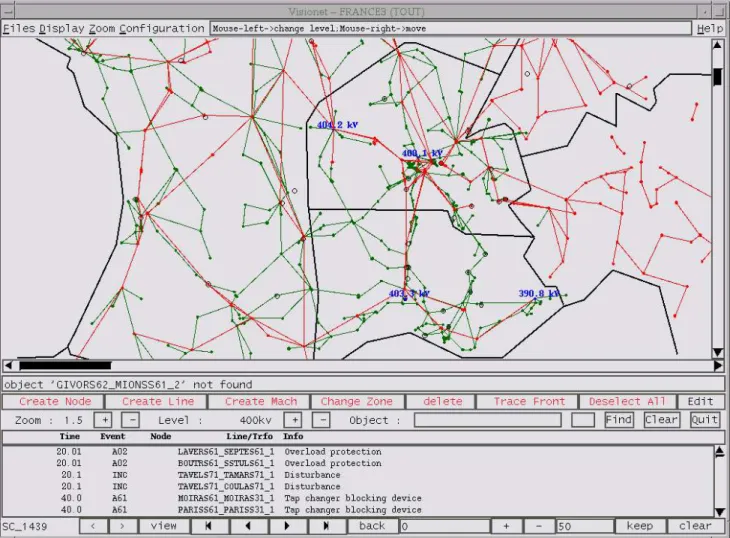The height and width of the screenshot is (538, 730).
Task: Open the Zoom menu
Action: (x=102, y=28)
